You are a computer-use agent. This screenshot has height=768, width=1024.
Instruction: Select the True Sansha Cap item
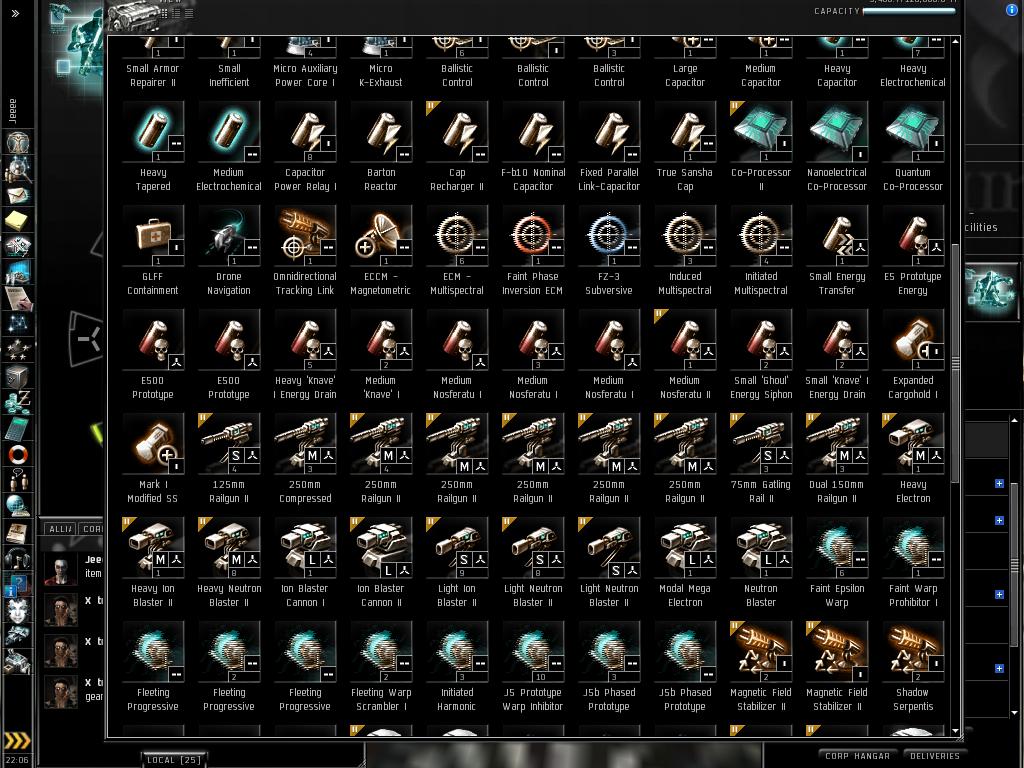[684, 146]
